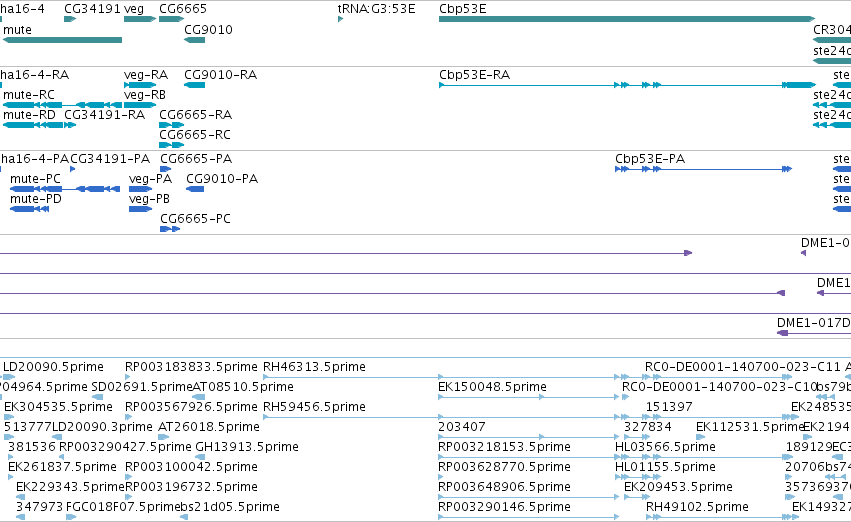
Task: Click the 'veg-RA' transcript label
Action: point(146,75)
